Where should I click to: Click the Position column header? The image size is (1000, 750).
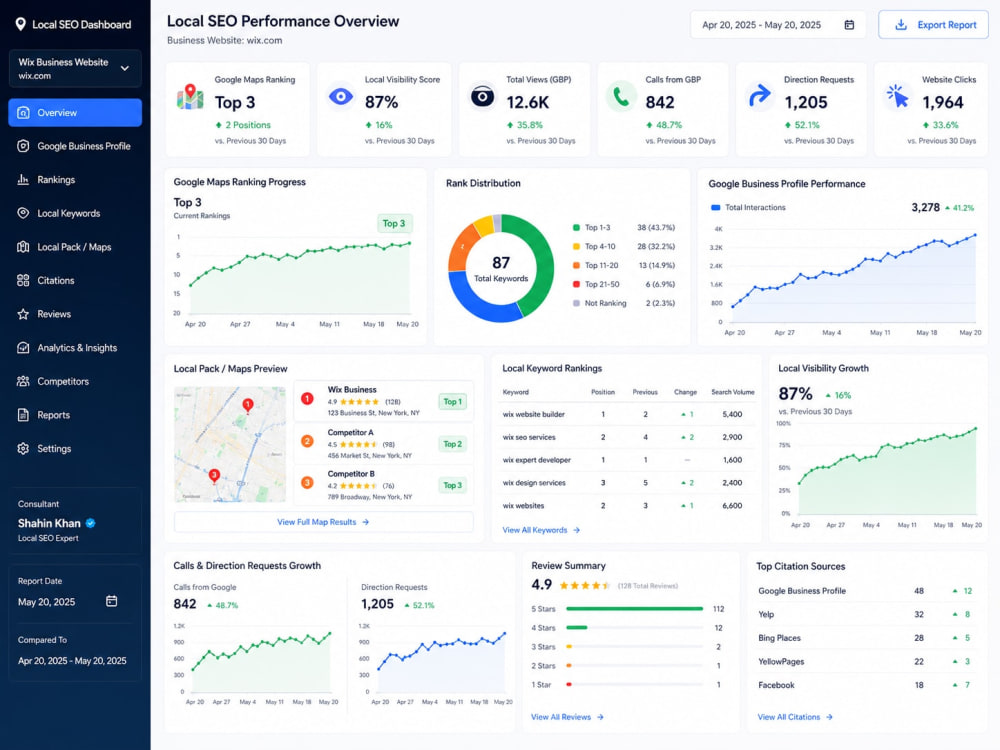pos(603,392)
